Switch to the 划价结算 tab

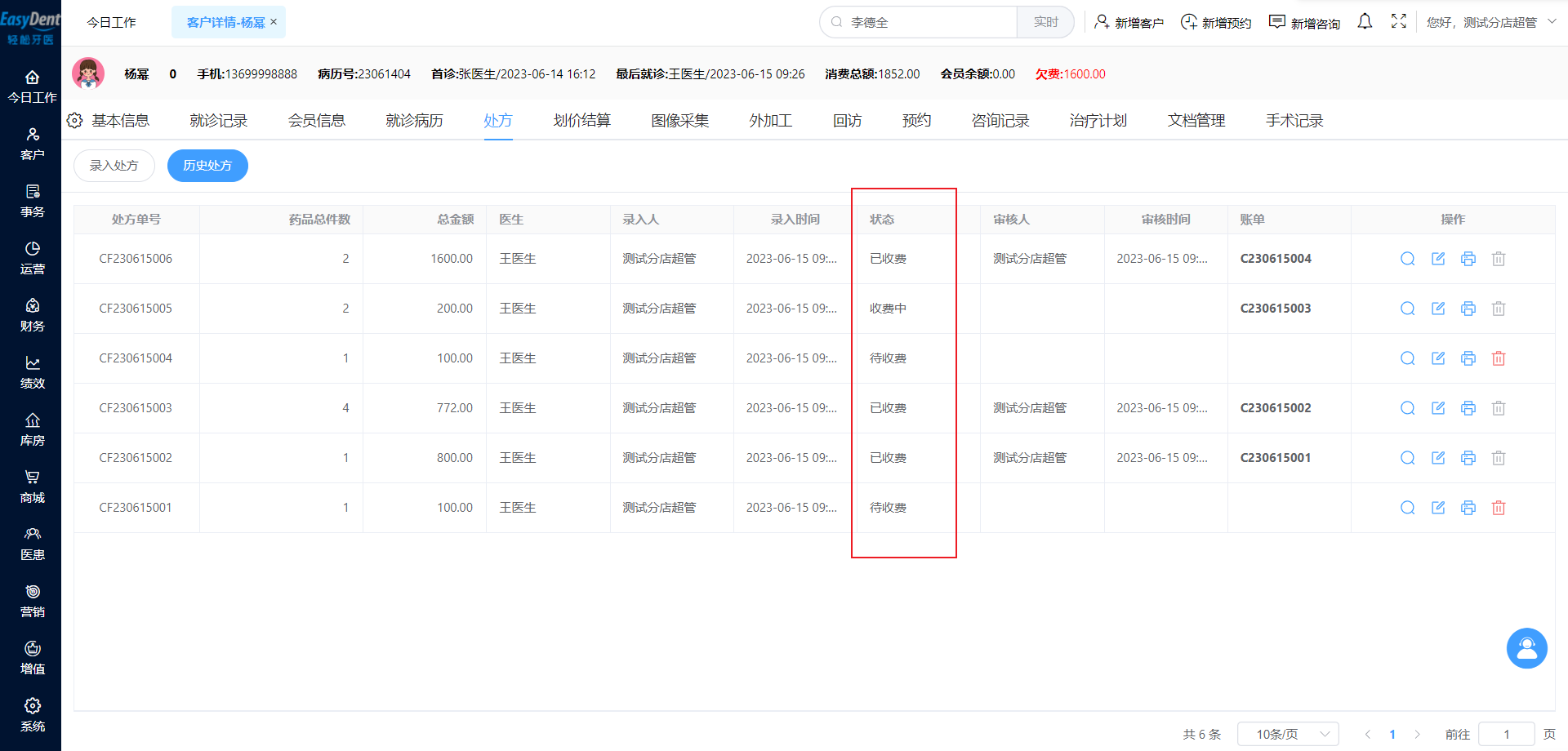(x=581, y=121)
